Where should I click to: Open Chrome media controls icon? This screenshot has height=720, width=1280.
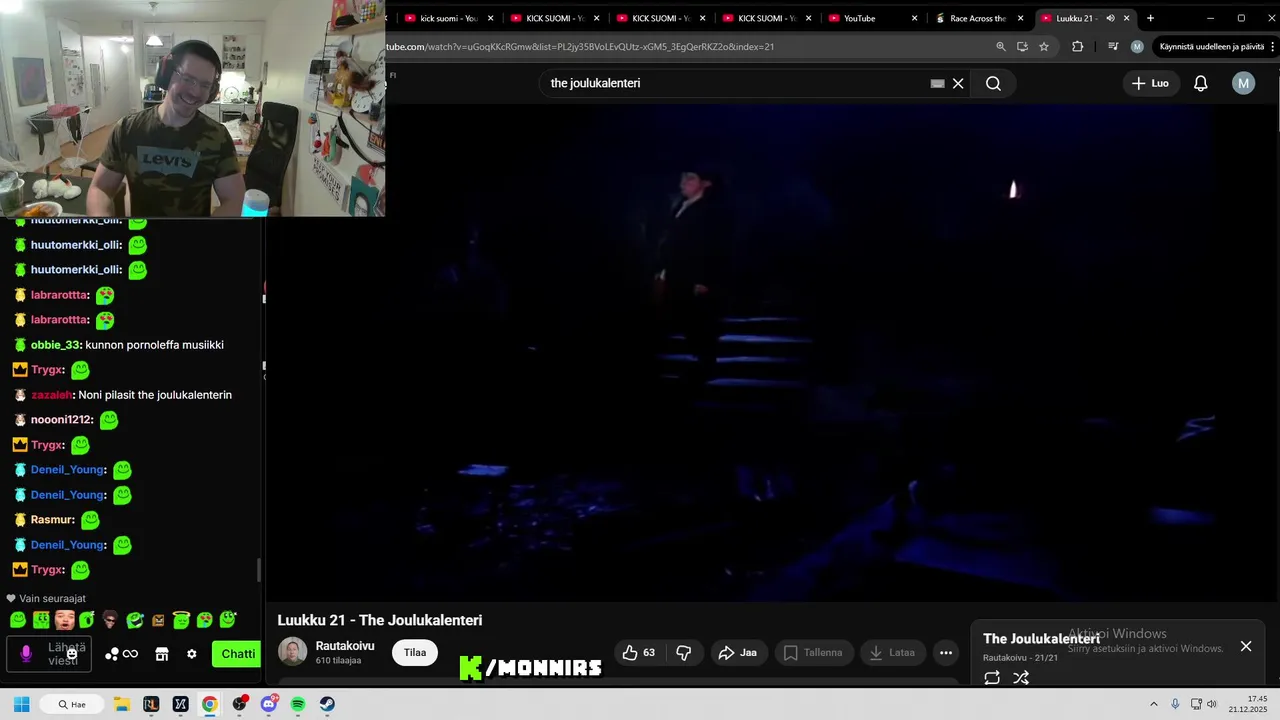1113,47
